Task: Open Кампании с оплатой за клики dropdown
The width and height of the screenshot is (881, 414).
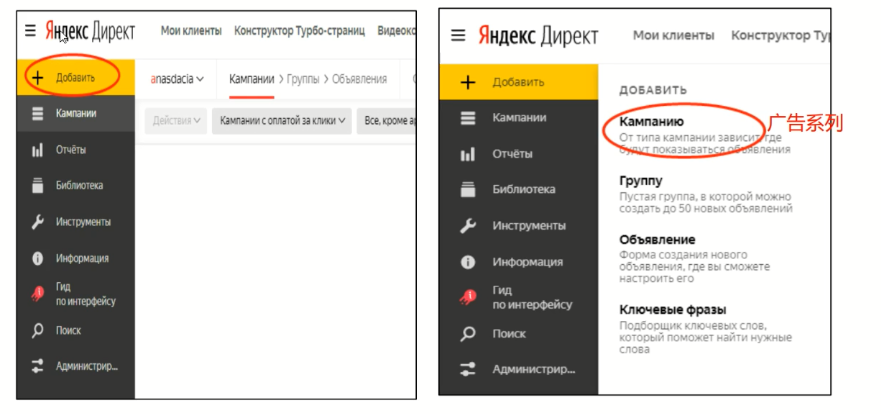Action: point(282,121)
